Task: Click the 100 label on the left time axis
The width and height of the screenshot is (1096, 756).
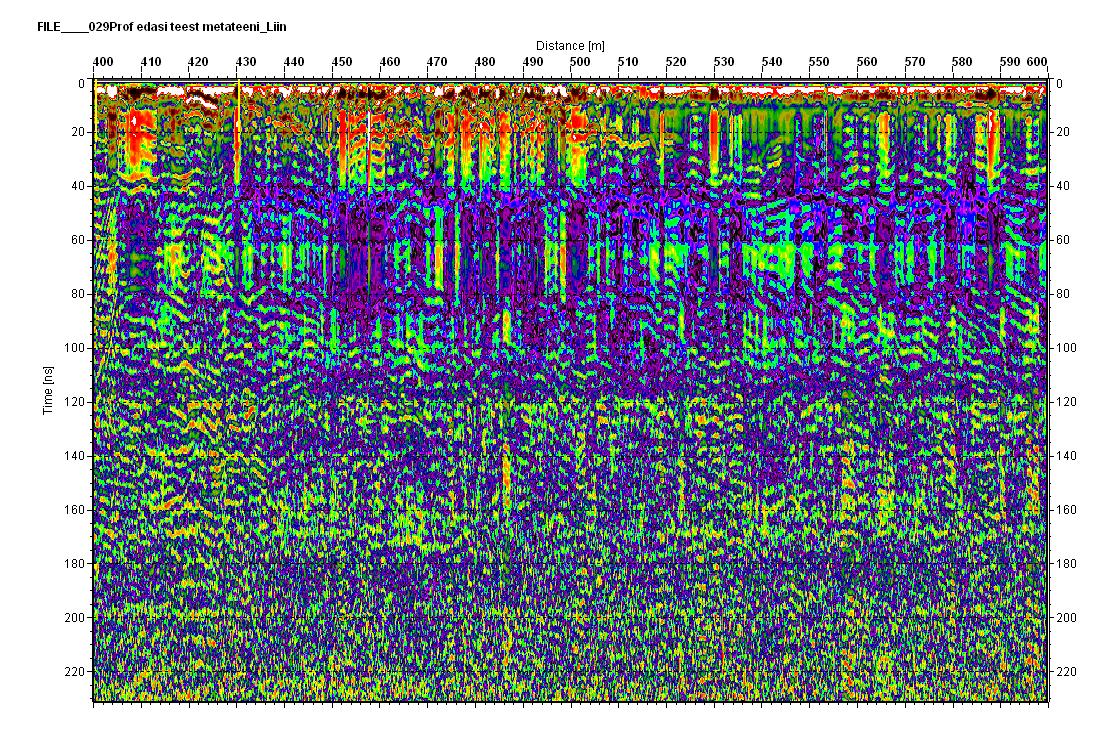Action: pos(75,348)
